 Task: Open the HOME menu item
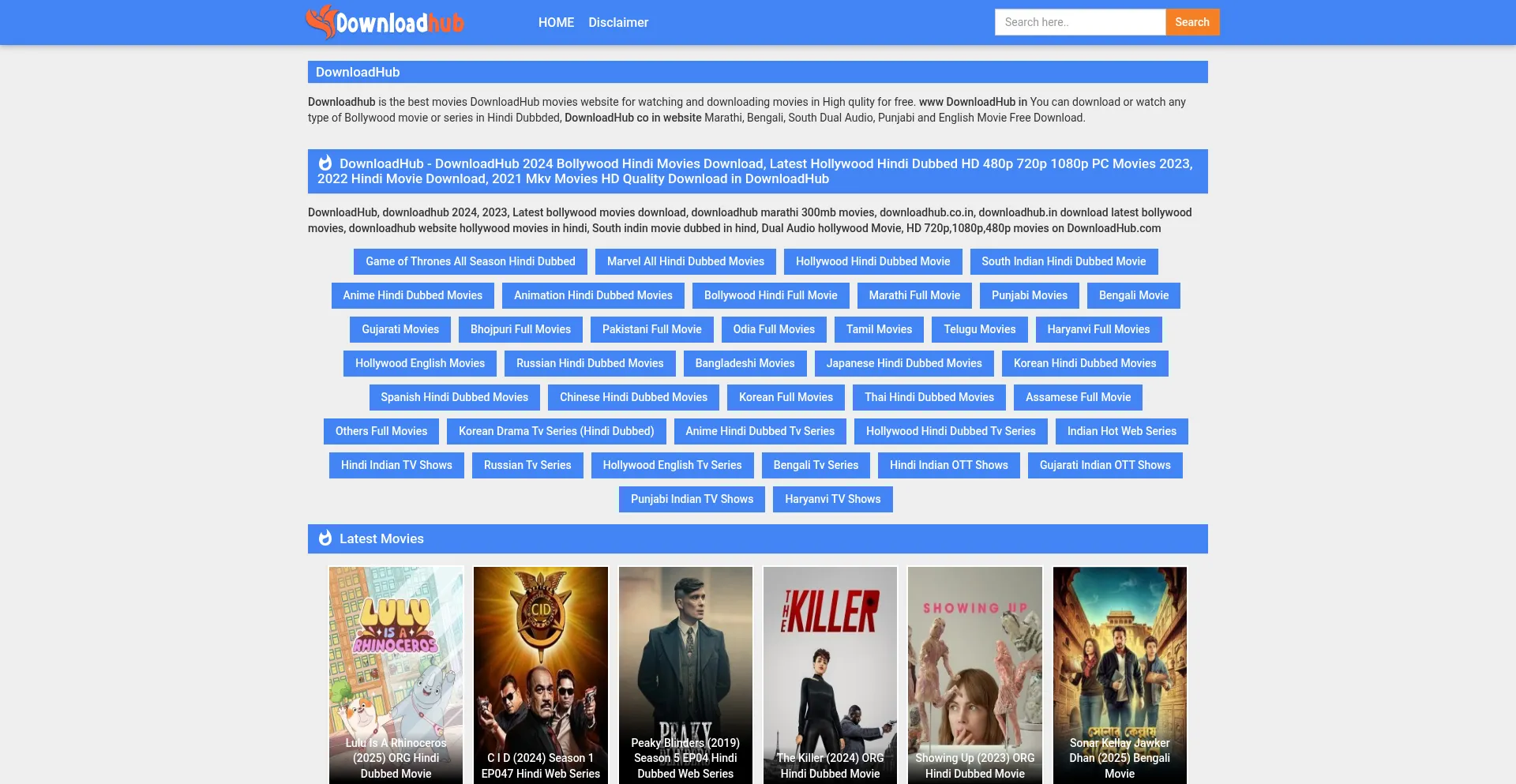click(x=556, y=22)
